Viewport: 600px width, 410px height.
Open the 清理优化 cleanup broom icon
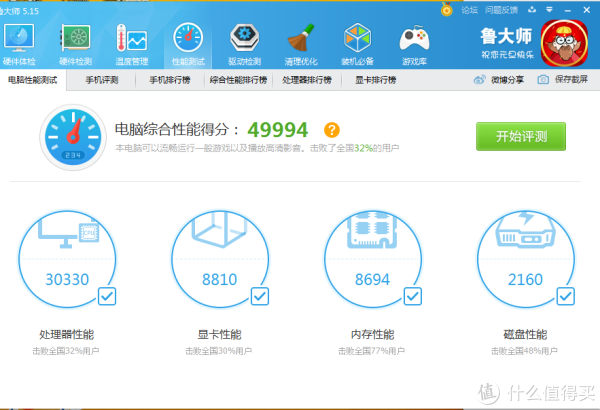click(x=301, y=38)
